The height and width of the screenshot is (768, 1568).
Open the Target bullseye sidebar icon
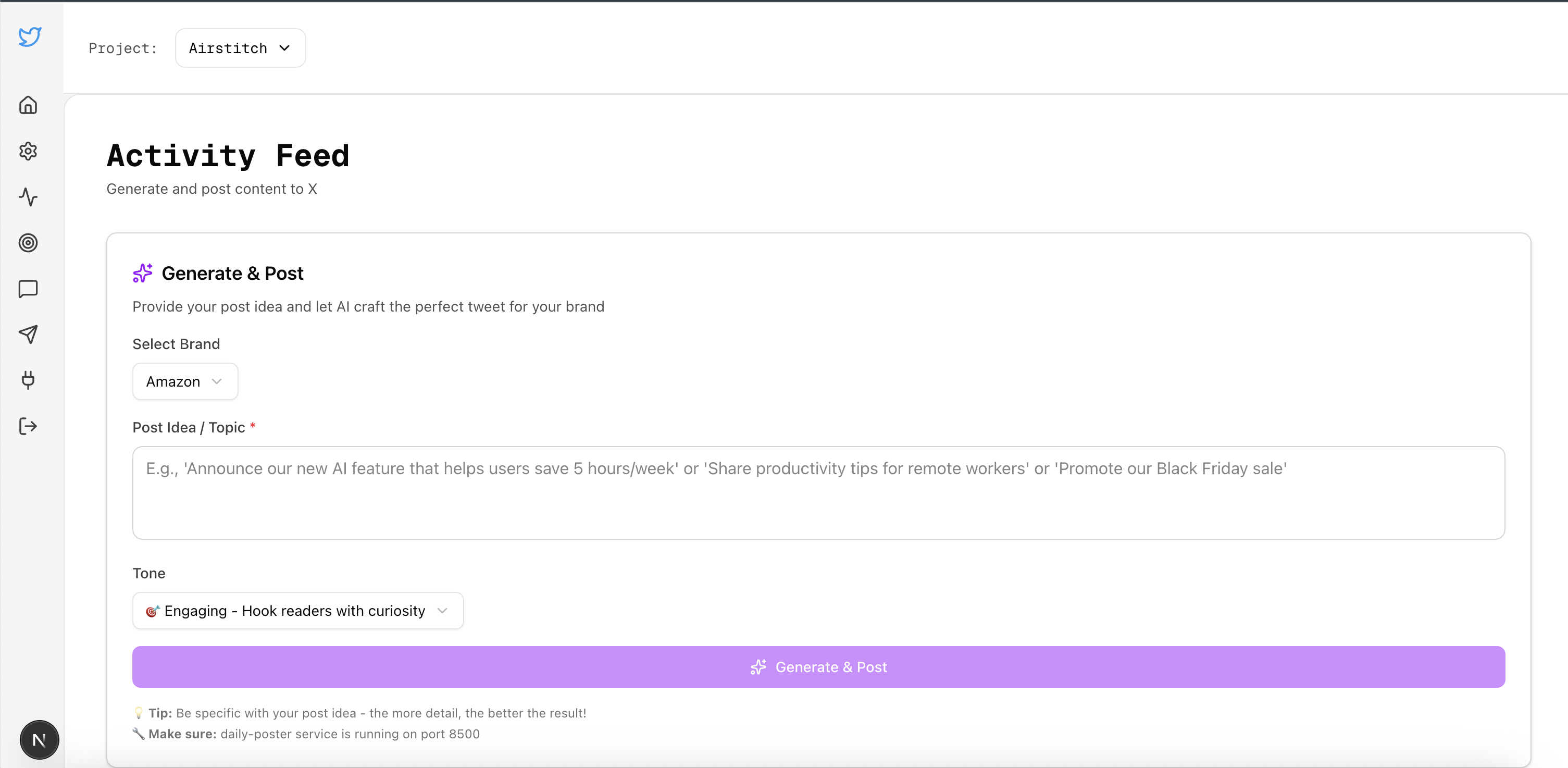pos(28,242)
